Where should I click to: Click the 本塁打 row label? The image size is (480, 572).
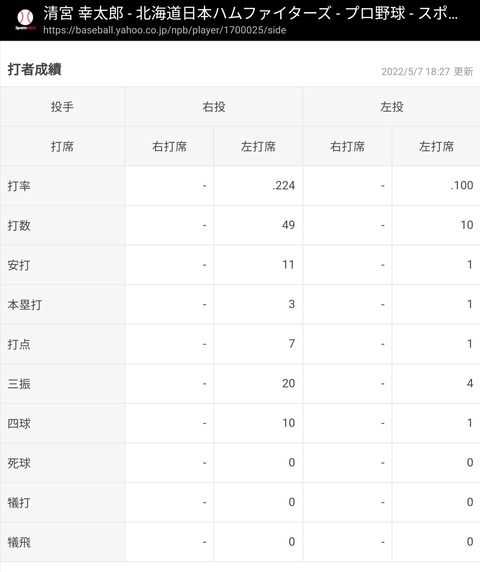pyautogui.click(x=25, y=305)
